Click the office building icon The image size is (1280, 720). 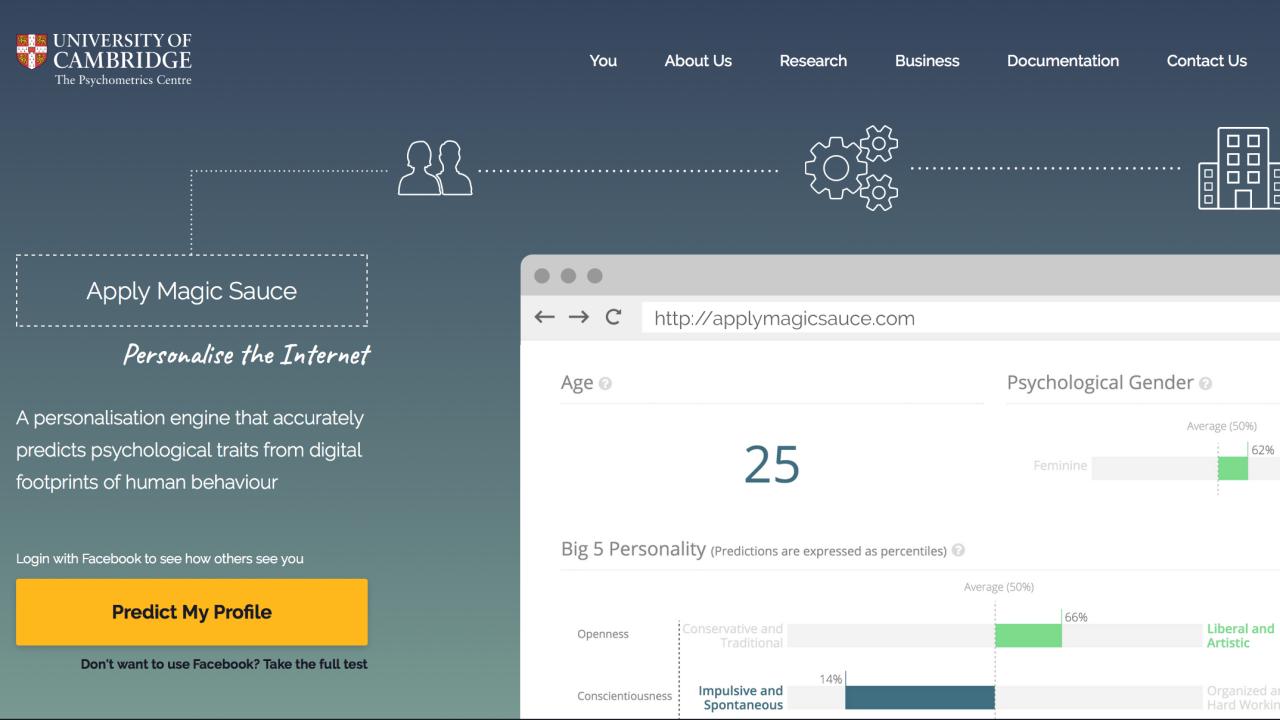pyautogui.click(x=1239, y=168)
